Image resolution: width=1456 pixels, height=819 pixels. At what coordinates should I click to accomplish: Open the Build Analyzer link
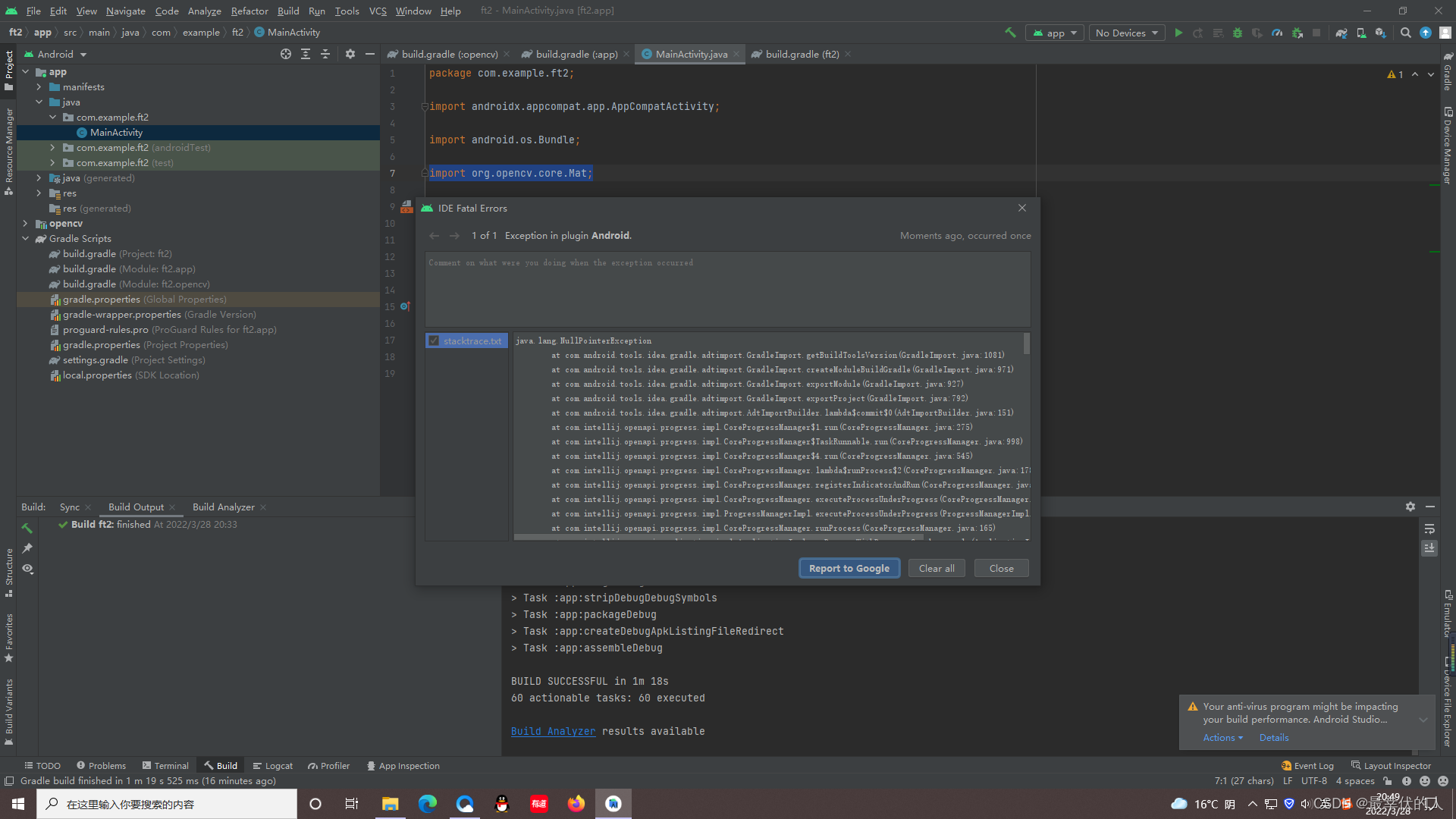553,731
